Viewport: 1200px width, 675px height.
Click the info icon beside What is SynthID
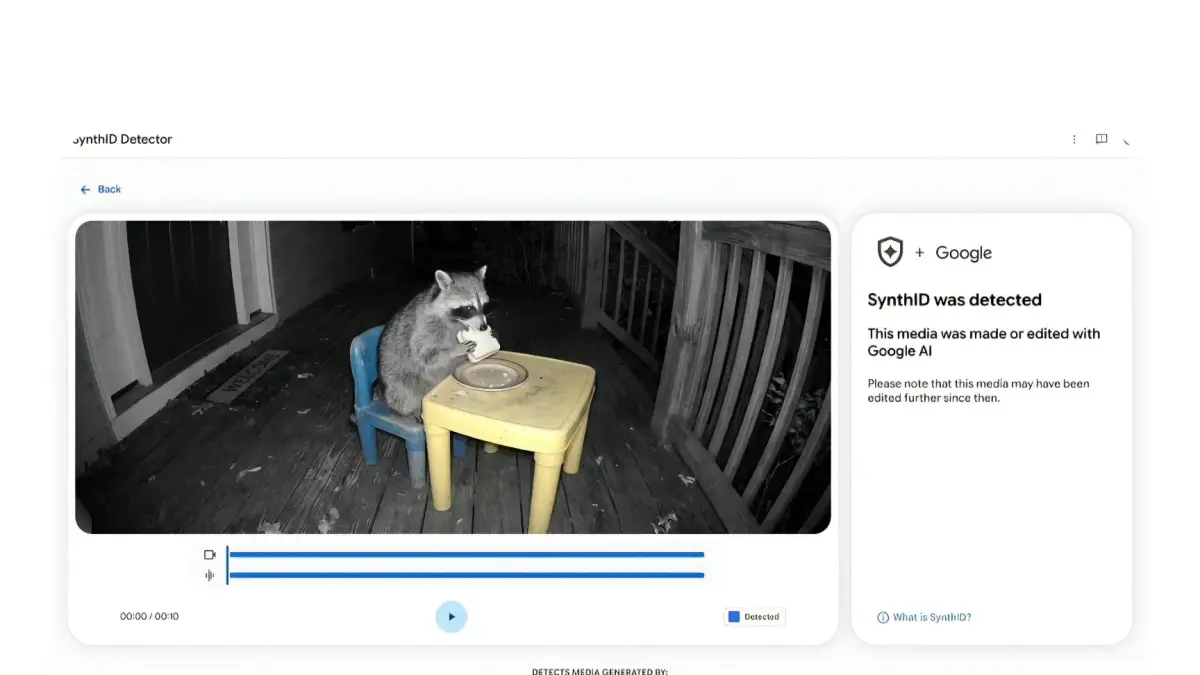pyautogui.click(x=883, y=617)
